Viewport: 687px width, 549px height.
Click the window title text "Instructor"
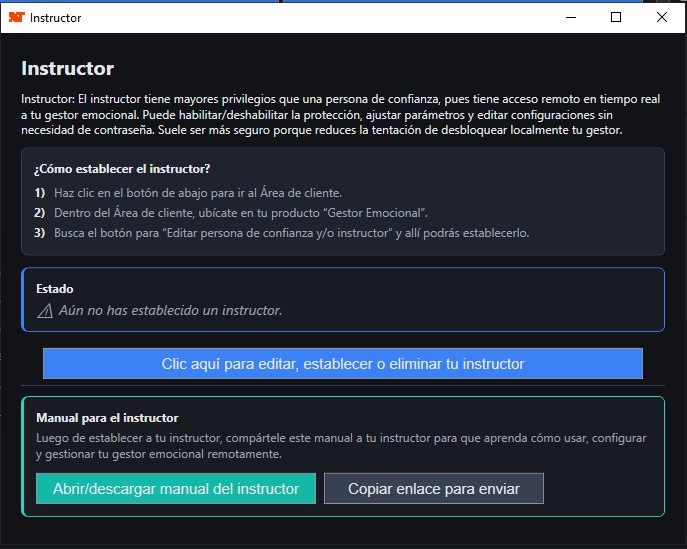coord(56,18)
